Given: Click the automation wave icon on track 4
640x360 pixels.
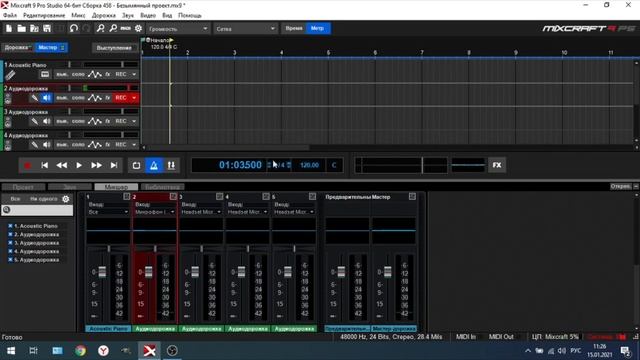Looking at the screenshot, I should coord(95,145).
